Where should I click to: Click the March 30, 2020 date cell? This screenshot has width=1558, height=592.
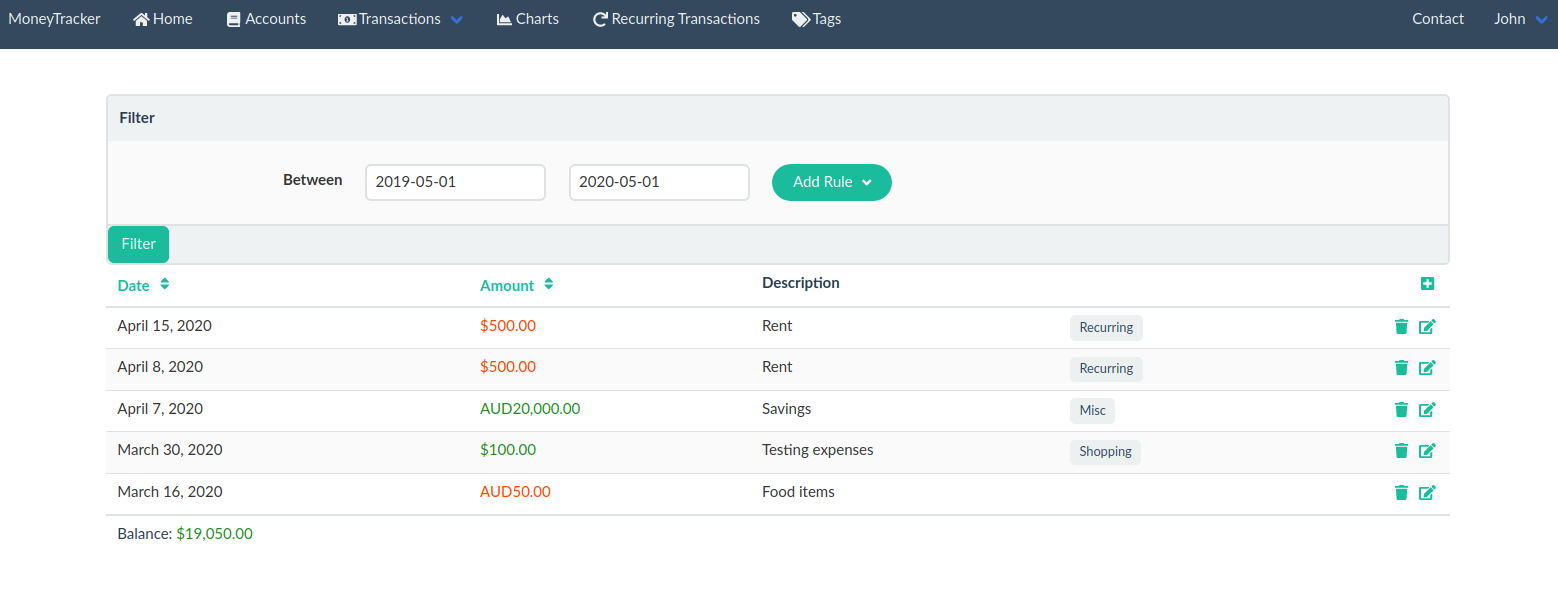[x=170, y=450]
